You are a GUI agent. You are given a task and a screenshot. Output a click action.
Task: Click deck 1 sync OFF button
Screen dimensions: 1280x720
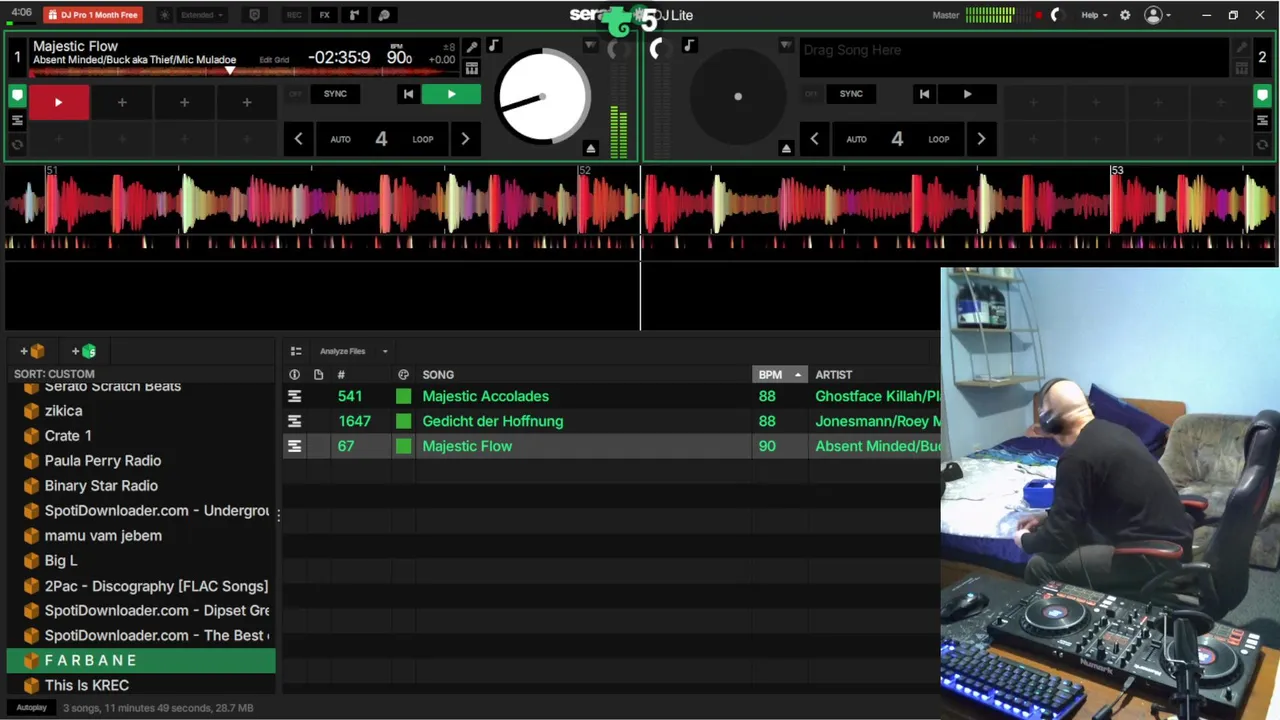295,94
